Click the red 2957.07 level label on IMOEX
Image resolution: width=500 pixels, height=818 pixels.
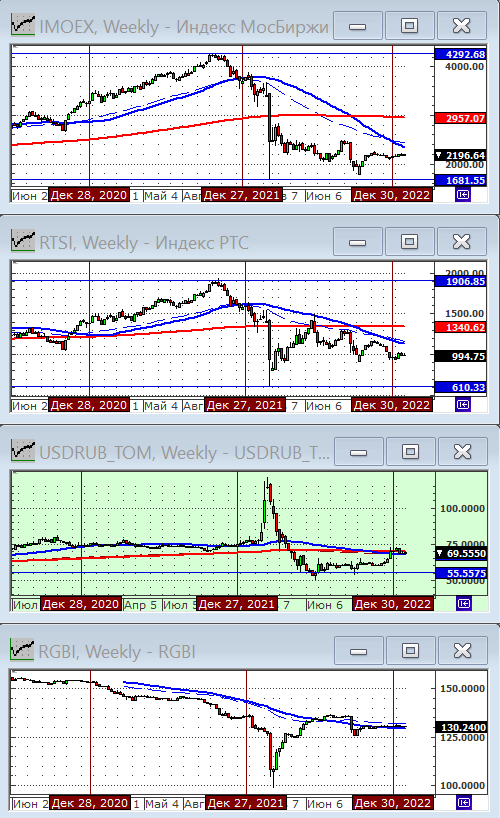tap(460, 118)
